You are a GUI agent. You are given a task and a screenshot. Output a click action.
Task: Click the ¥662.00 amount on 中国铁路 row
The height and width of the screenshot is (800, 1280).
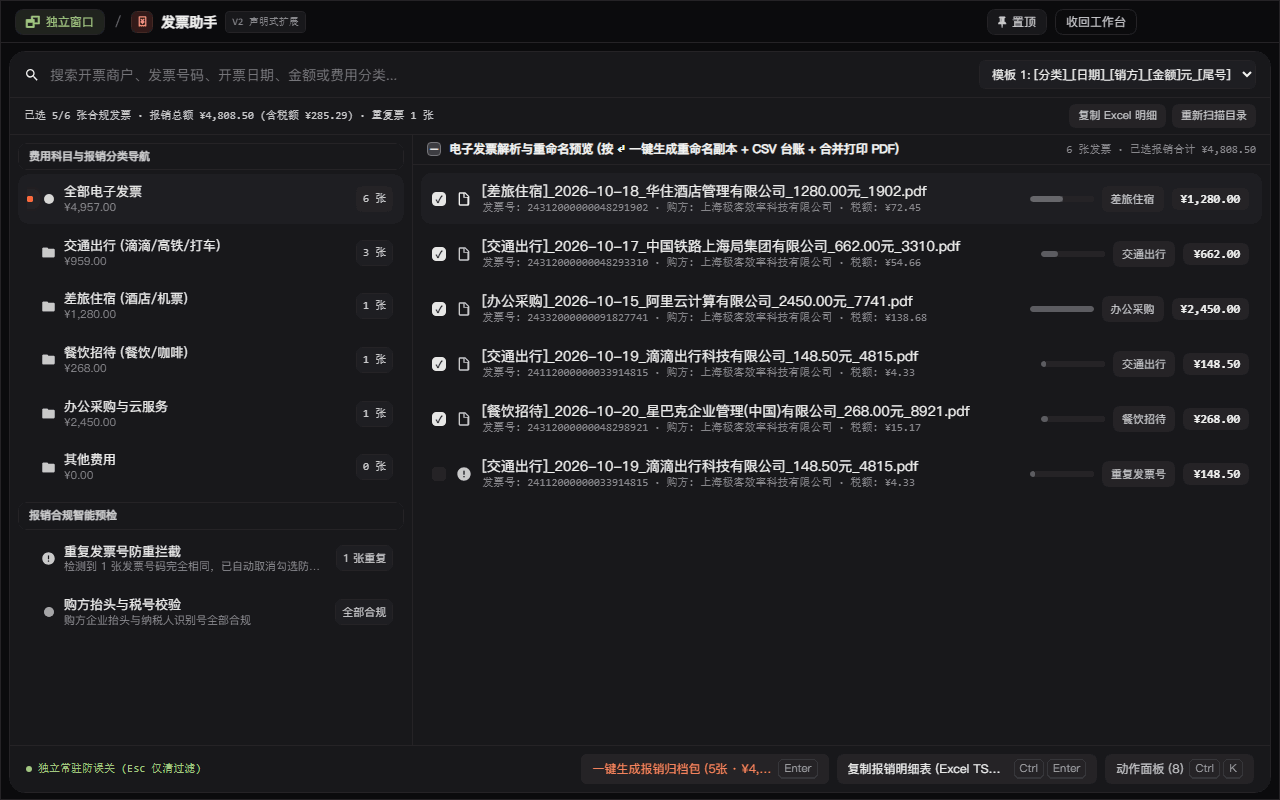point(1216,254)
